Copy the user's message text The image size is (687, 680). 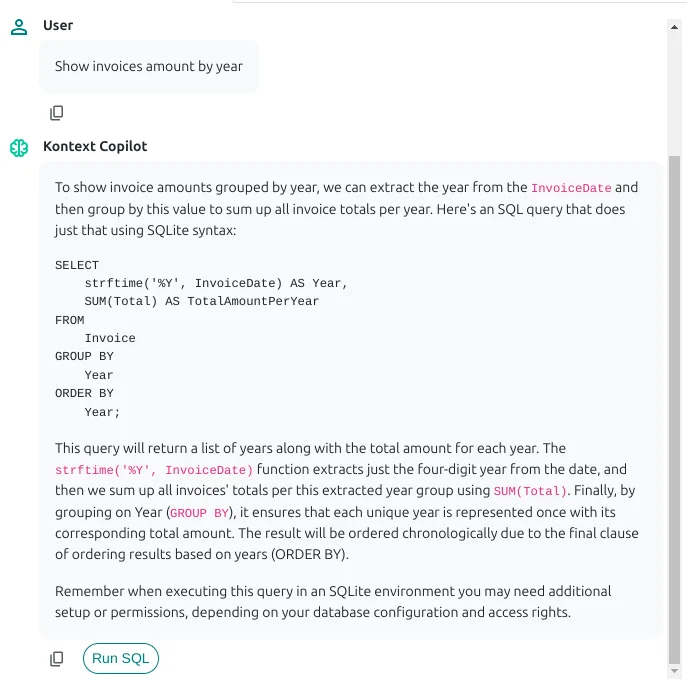click(x=57, y=113)
